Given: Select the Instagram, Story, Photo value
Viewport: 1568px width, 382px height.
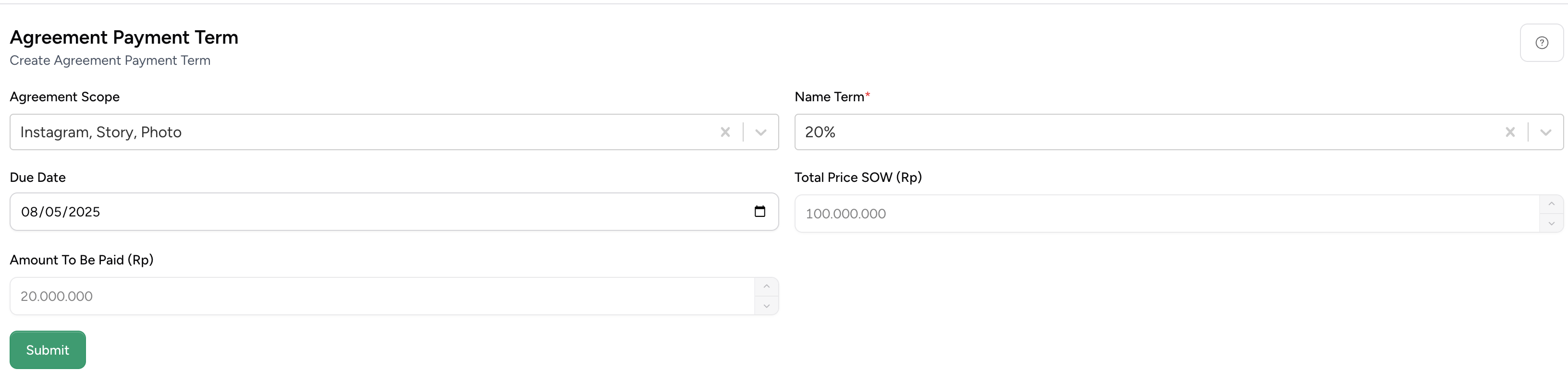Looking at the screenshot, I should [100, 132].
